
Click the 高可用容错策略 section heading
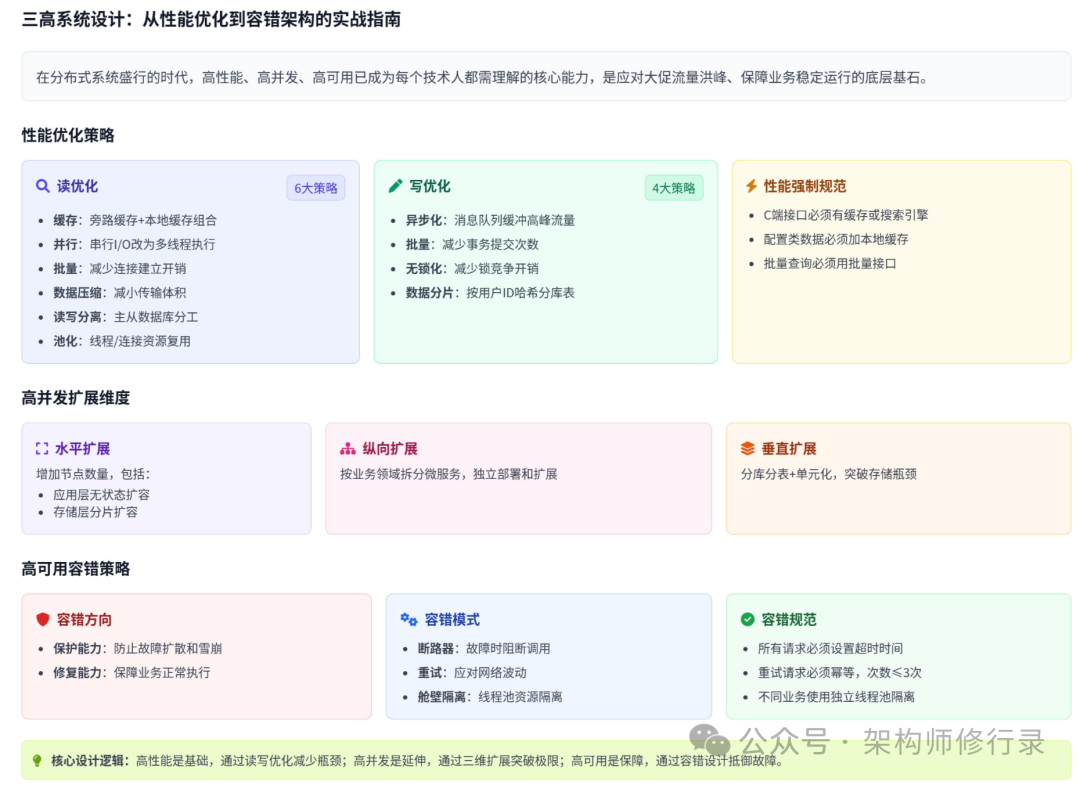[x=76, y=569]
